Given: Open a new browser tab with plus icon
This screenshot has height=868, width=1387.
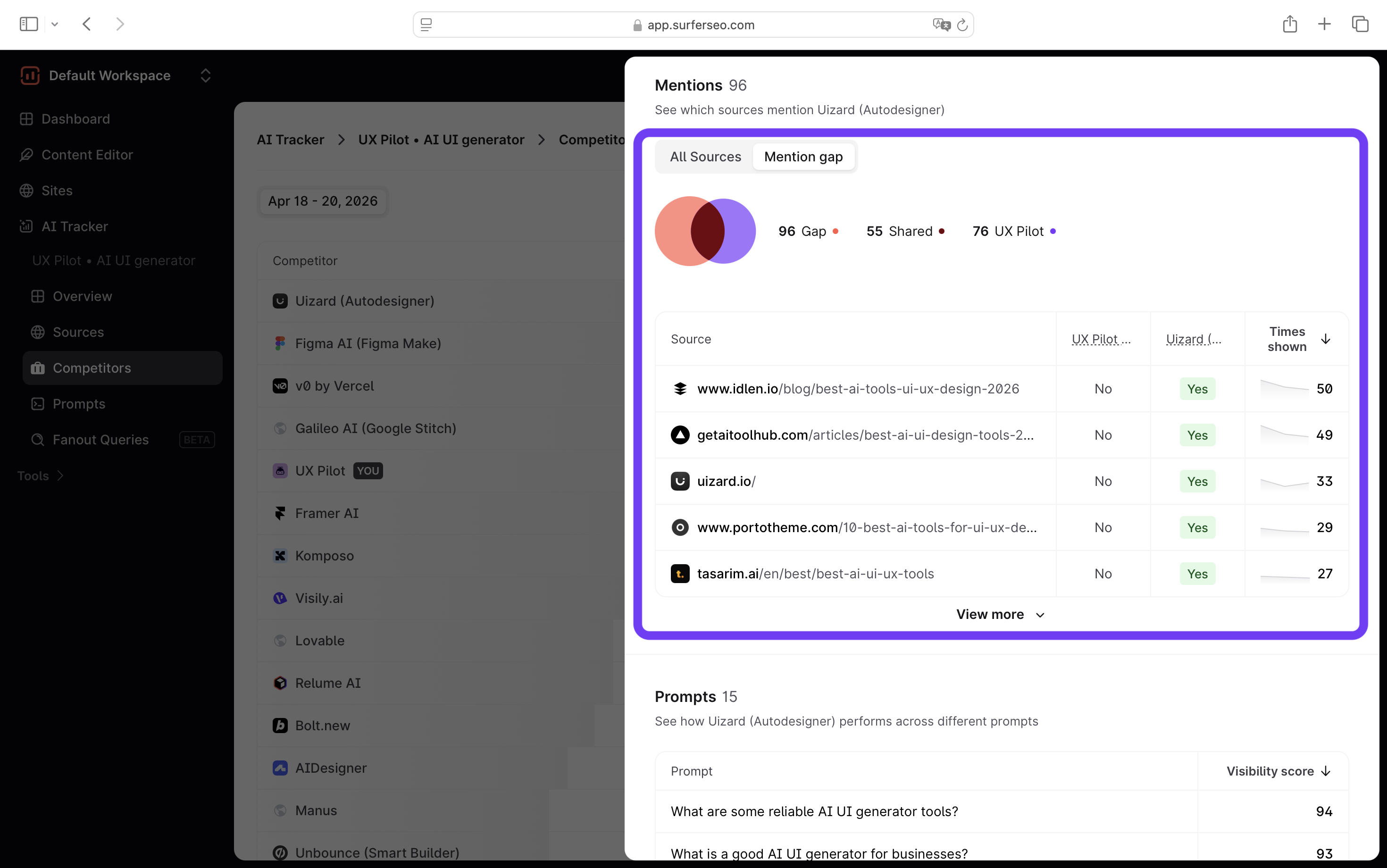Looking at the screenshot, I should point(1324,24).
